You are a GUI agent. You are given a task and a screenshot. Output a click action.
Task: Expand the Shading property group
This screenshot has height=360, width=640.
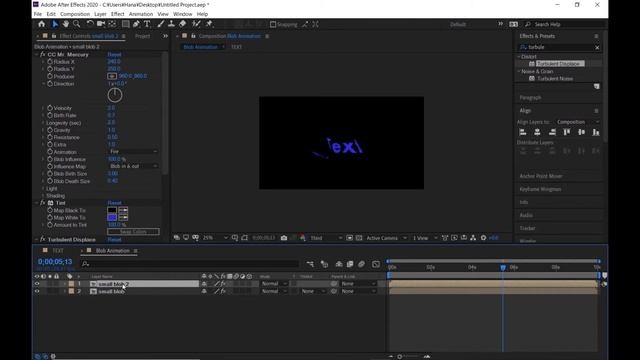43,196
